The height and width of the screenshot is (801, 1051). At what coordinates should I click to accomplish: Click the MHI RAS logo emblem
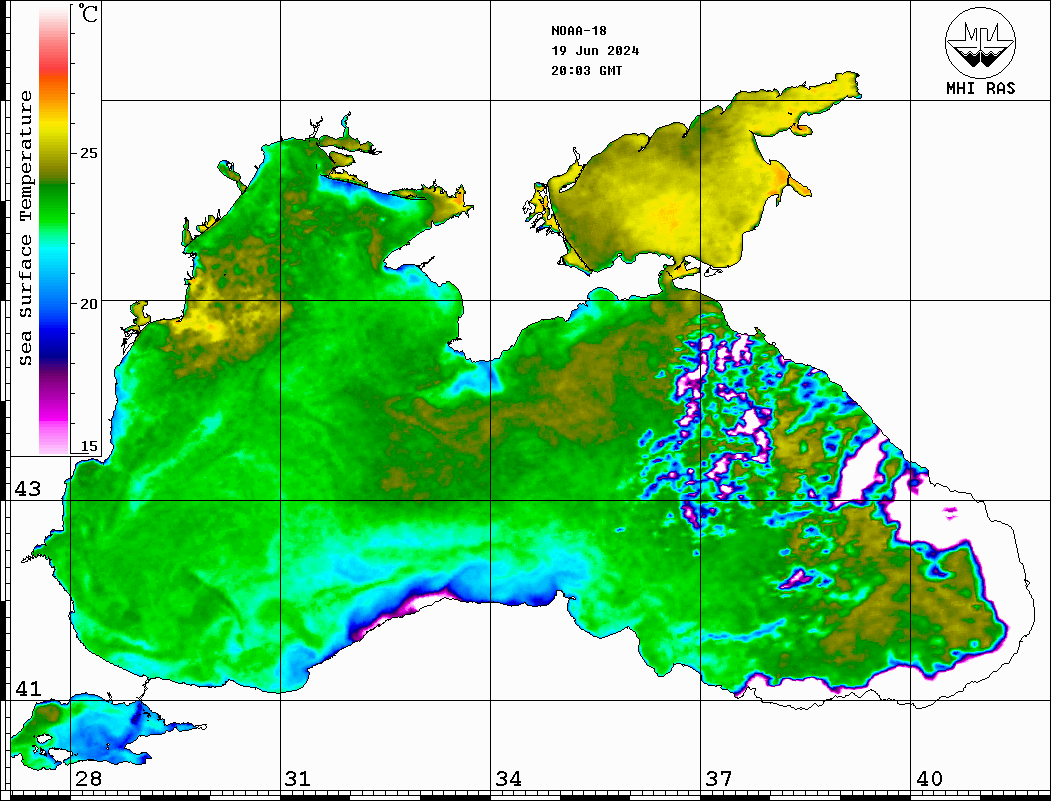[980, 42]
